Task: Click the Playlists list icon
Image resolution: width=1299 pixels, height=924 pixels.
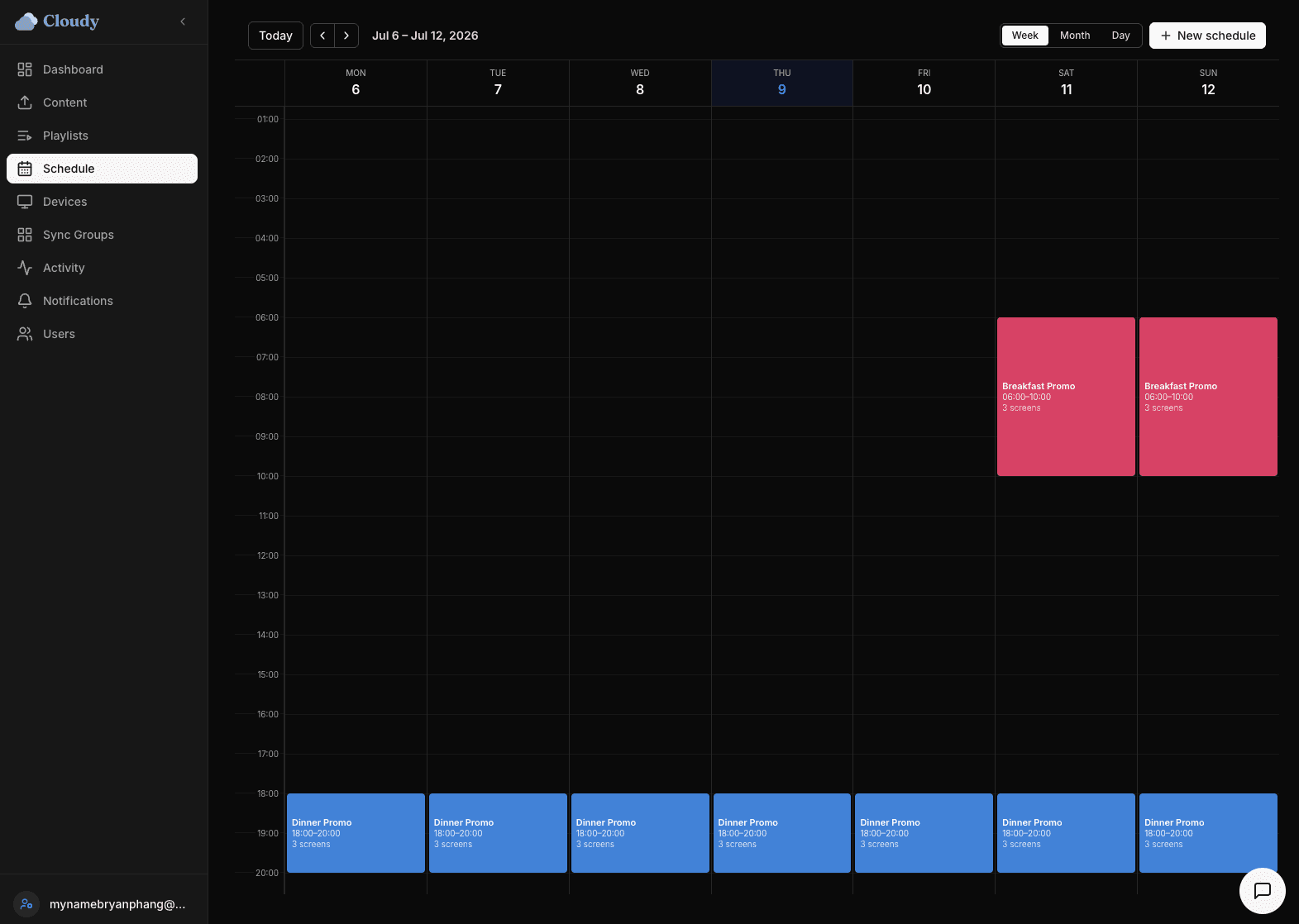Action: [25, 136]
